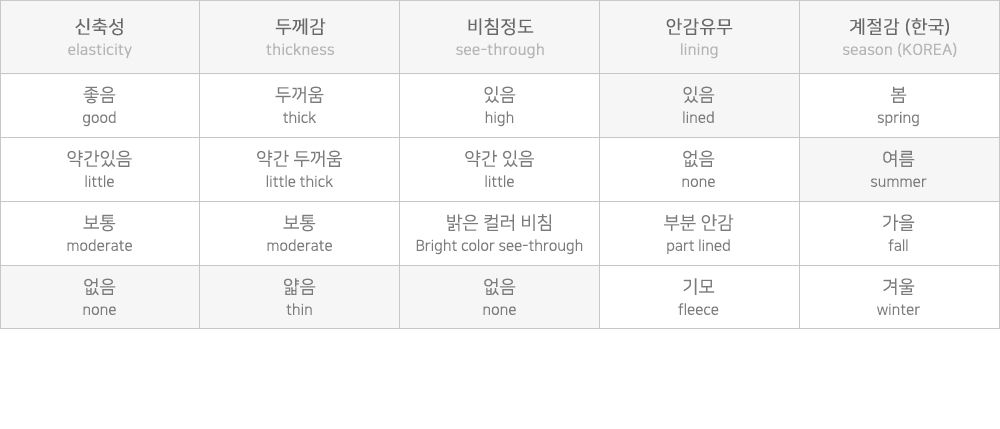Click the 'fall' season cell

pyautogui.click(x=899, y=234)
